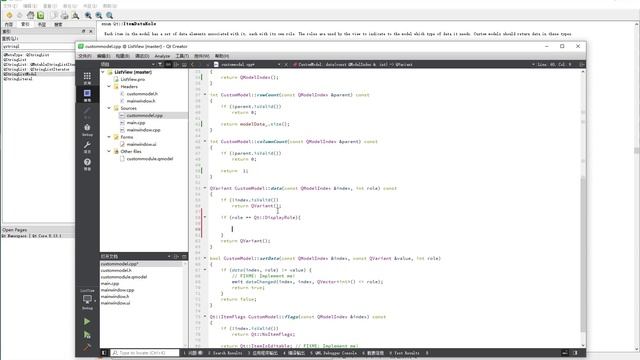Select mainwindow.ui under Forms

click(141, 144)
